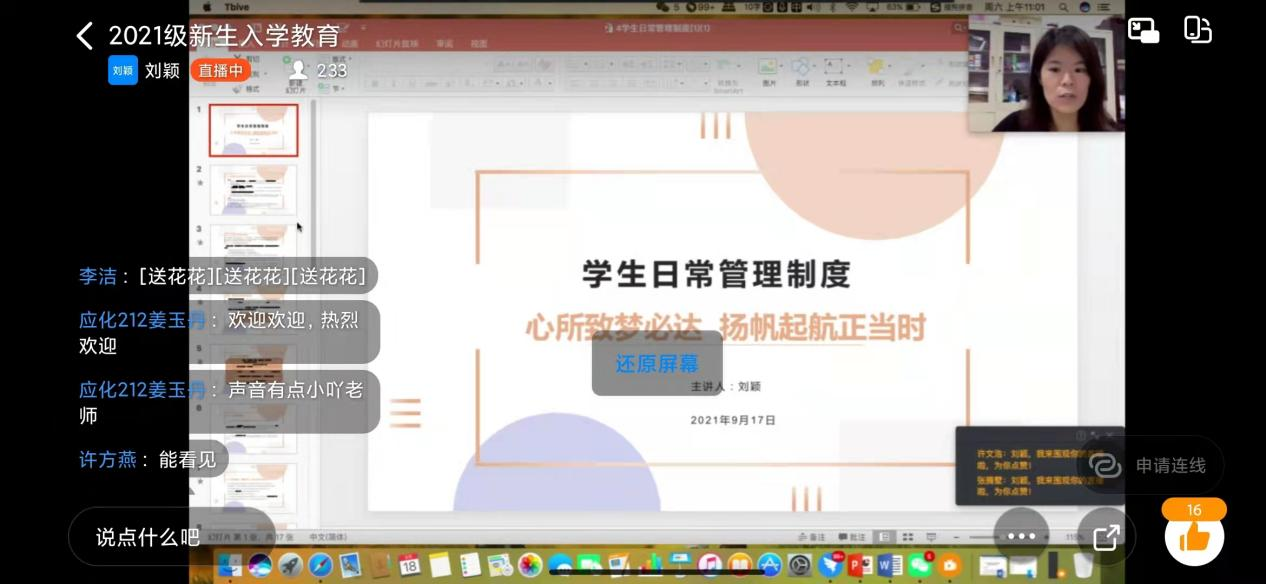
Task: Tap the 刘颖 host avatar badge
Action: 123,70
